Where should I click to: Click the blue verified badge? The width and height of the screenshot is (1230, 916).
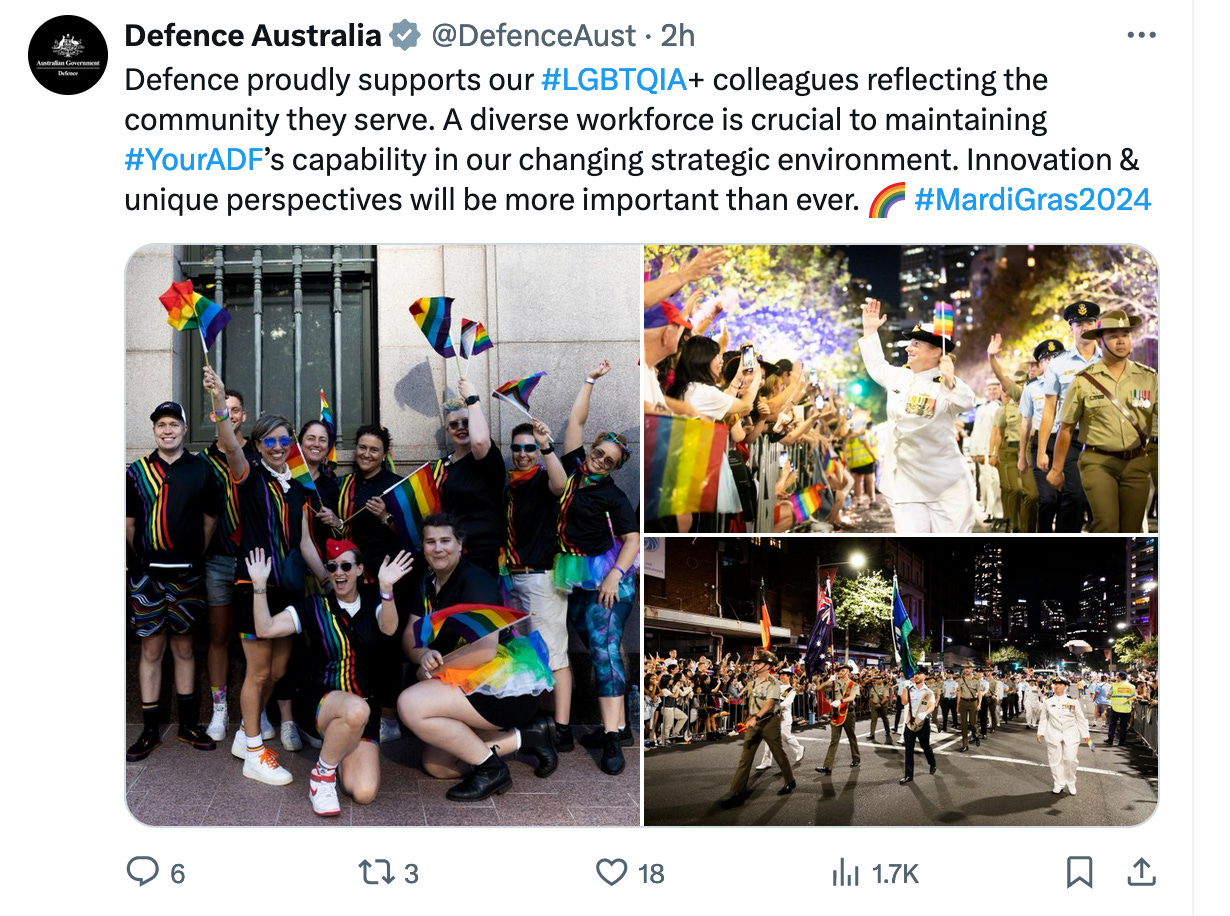click(405, 36)
